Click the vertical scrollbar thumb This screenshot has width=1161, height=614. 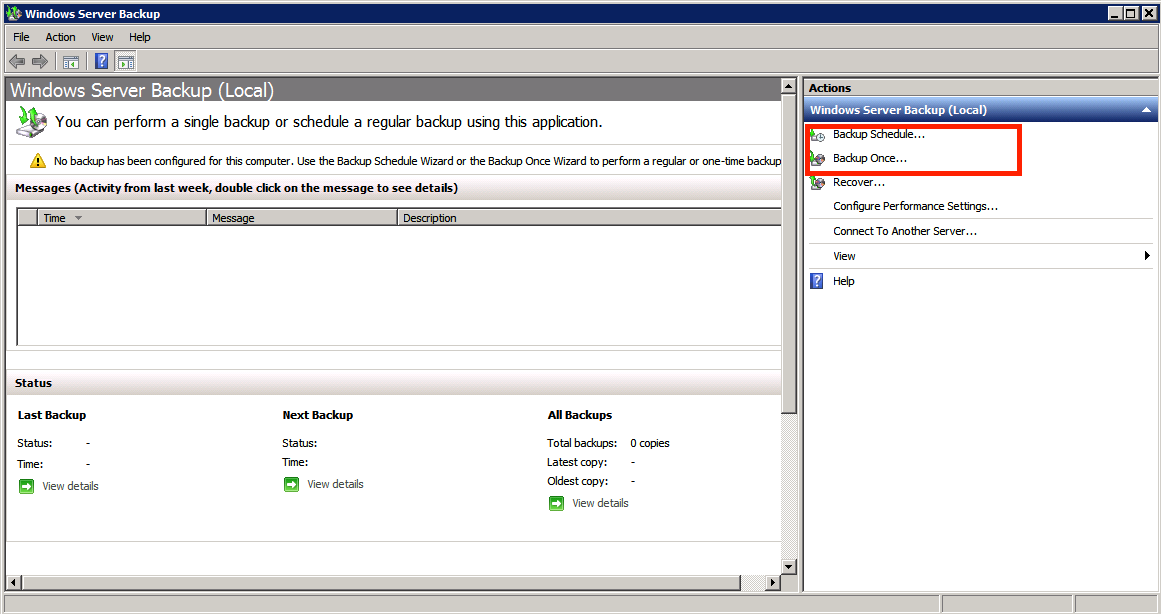[789, 254]
